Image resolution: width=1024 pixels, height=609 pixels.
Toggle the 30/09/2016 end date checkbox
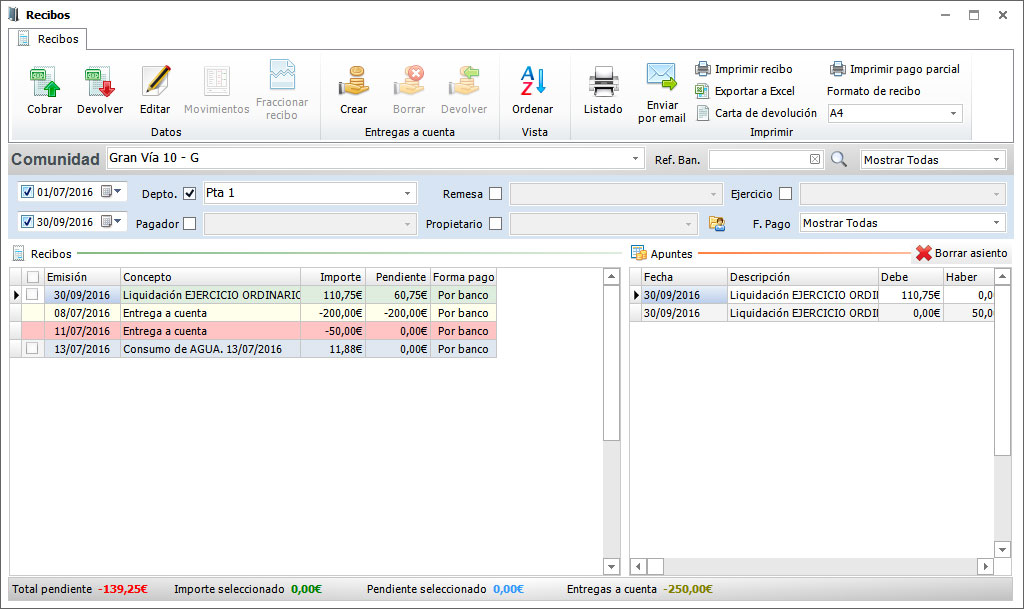point(27,222)
